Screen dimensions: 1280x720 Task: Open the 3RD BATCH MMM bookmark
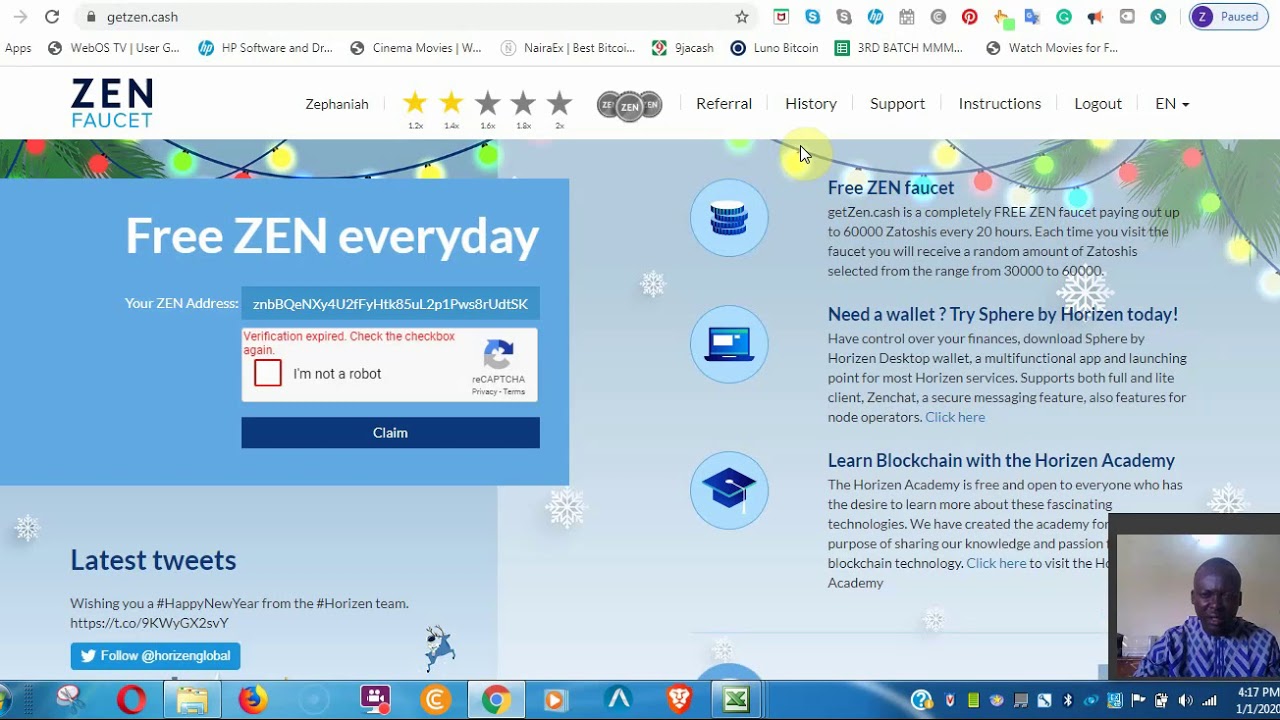[x=899, y=48]
